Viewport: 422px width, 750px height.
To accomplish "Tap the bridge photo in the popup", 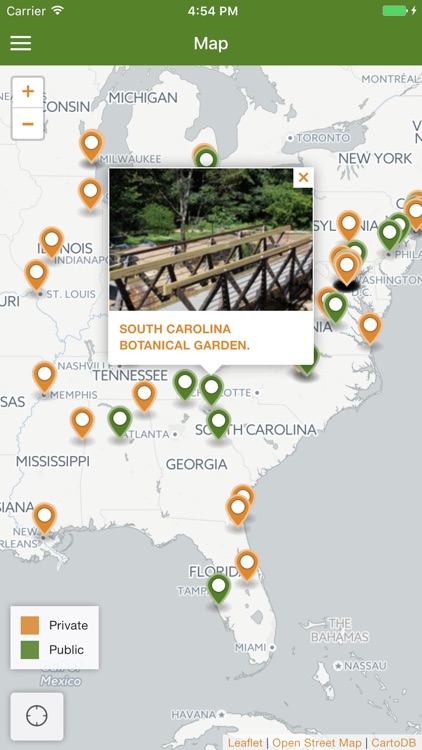I will click(211, 239).
